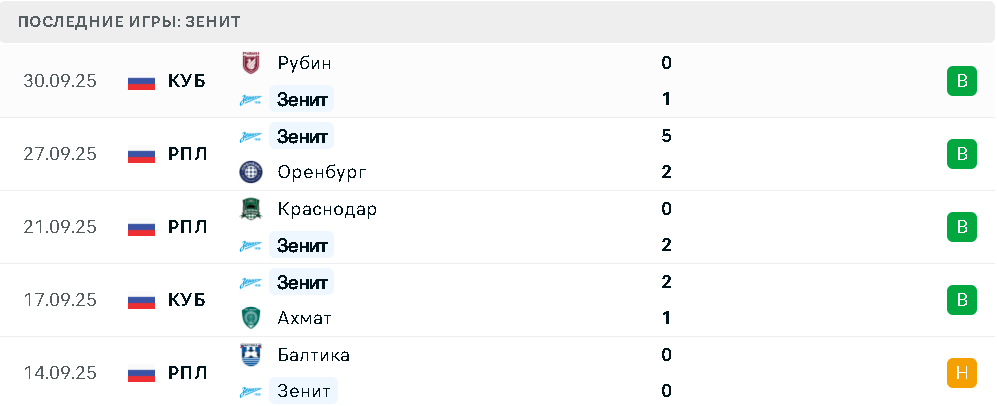This screenshot has width=997, height=406.
Task: Click the Orenburg club crest icon
Action: [x=250, y=172]
